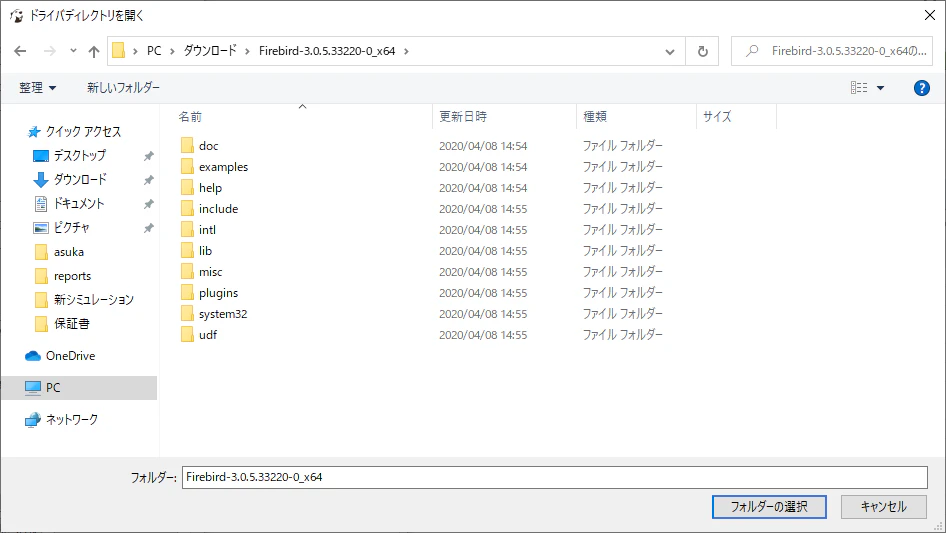Click ダウンロード in the address breadcrumb
The image size is (946, 533).
(210, 51)
